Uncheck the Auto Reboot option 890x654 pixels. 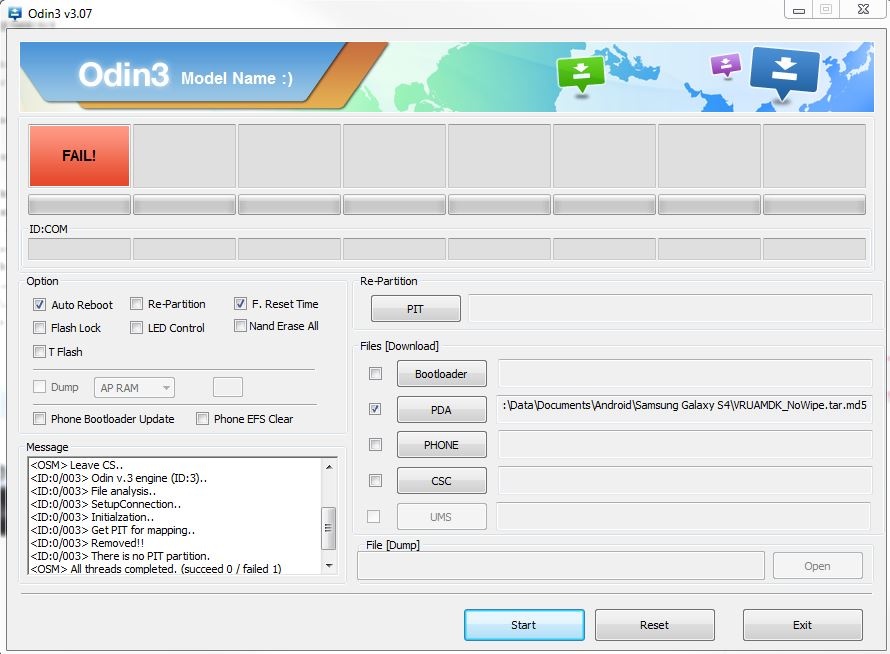click(x=39, y=305)
